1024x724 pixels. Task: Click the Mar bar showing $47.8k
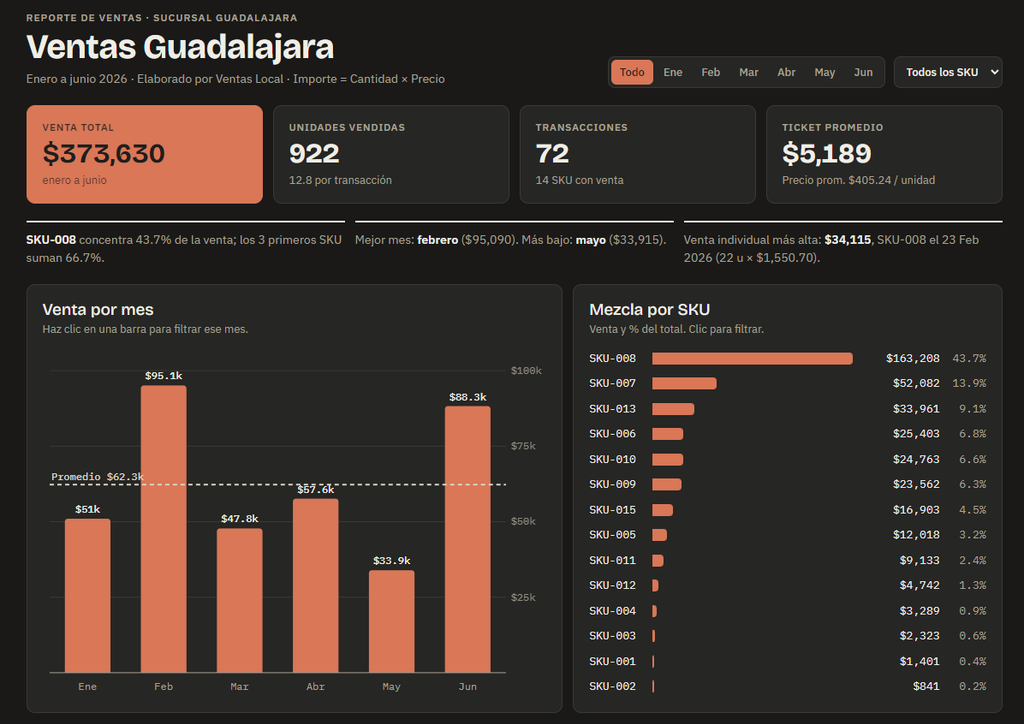pos(240,601)
